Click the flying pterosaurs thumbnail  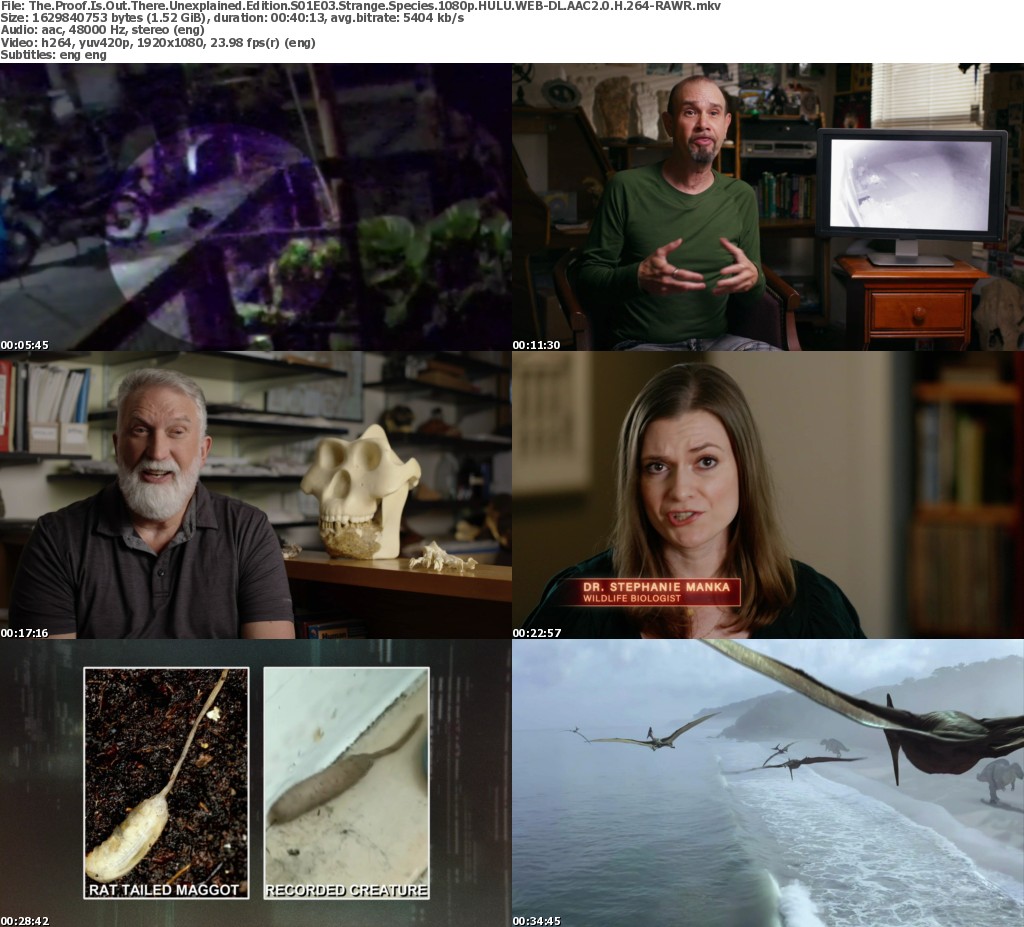tap(768, 783)
